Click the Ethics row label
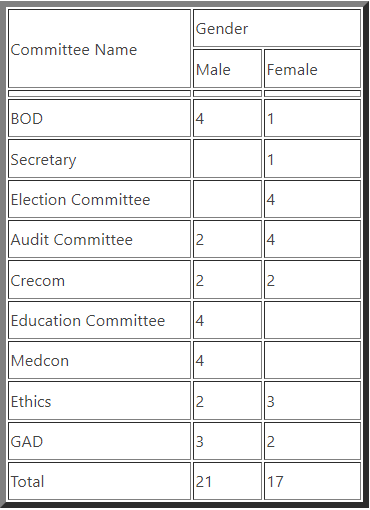This screenshot has width=370, height=510. click(x=99, y=401)
